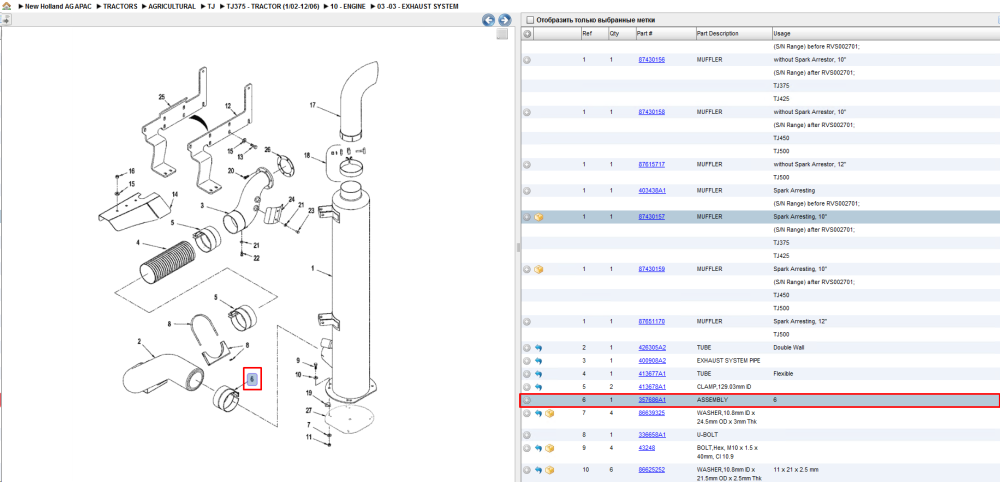Click the blue arrow icon for 400908A2

538,361
